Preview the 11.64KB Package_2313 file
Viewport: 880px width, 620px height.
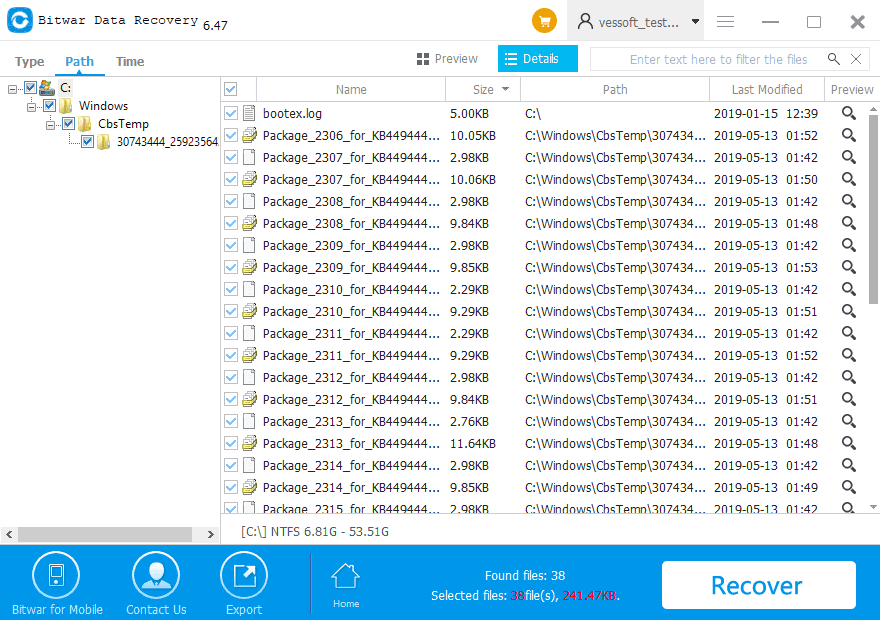point(849,443)
